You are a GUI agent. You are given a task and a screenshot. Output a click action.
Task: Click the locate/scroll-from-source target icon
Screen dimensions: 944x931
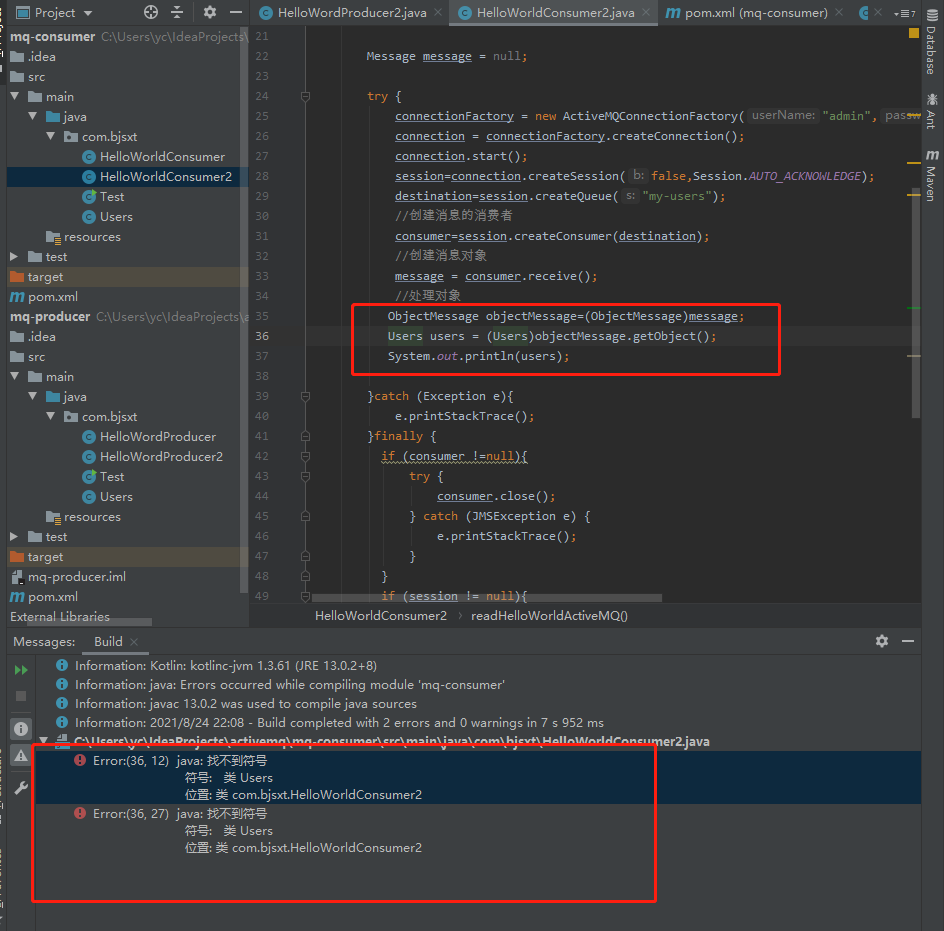click(x=151, y=12)
